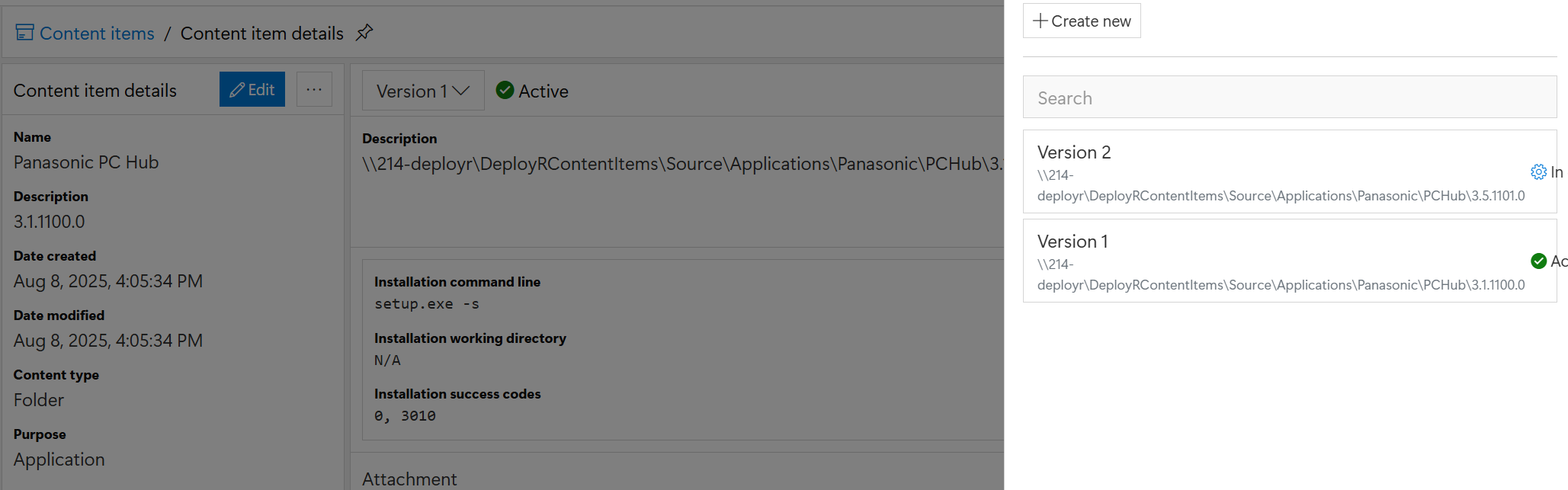Click Version 1 green check icon
This screenshot has height=490, width=1568.
coord(1538,261)
